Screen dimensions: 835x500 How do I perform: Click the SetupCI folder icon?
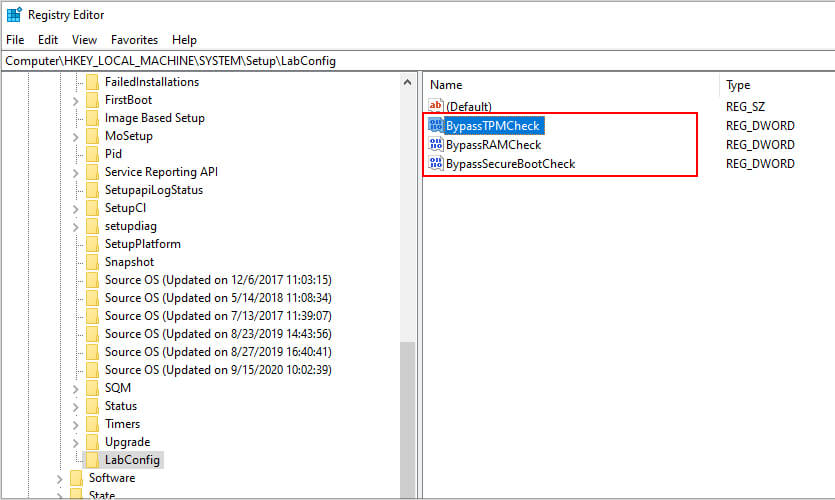click(92, 208)
